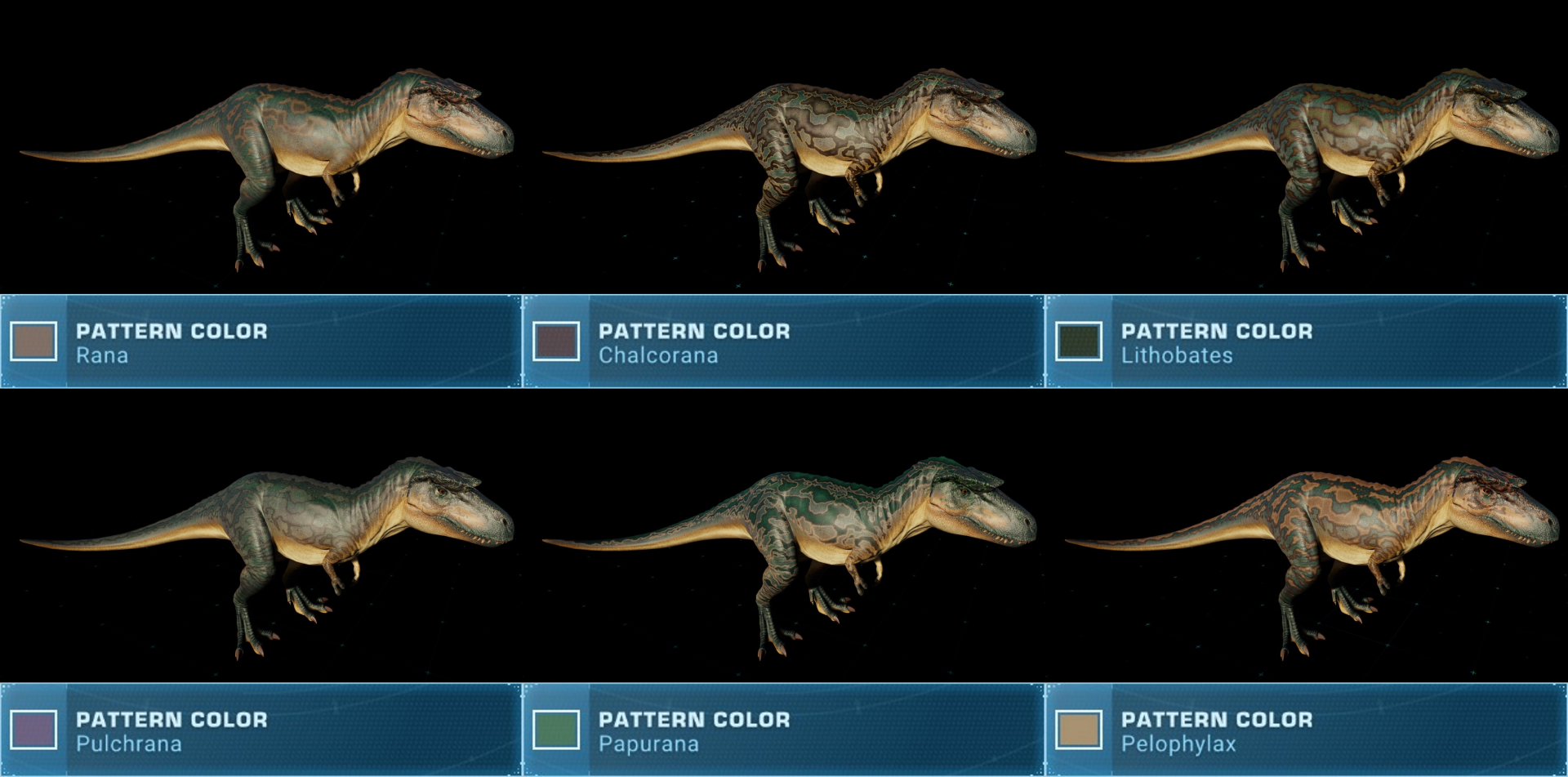Open the dinosaur preview above Pulchrana
Image resolution: width=1568 pixels, height=777 pixels.
click(267, 557)
